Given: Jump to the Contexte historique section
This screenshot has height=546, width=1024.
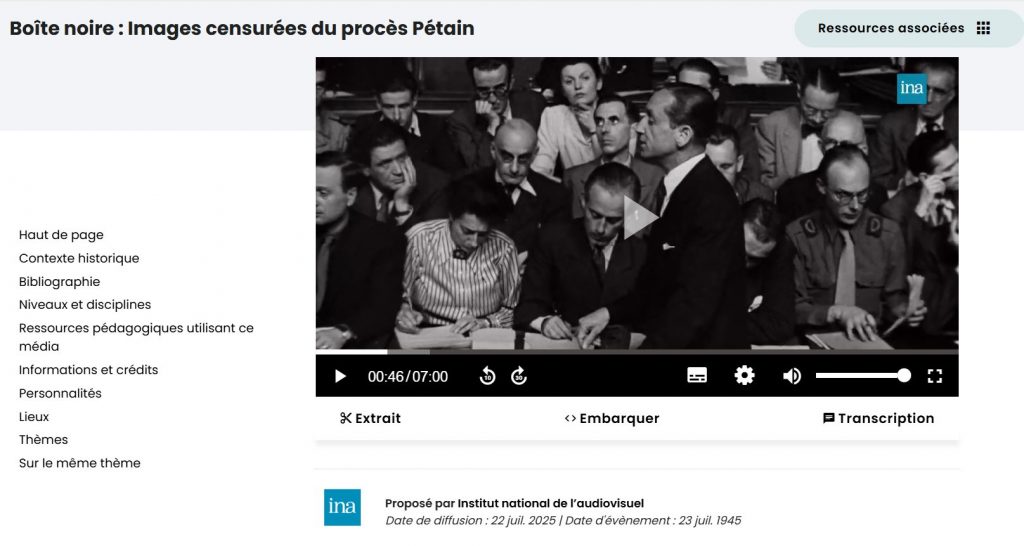Looking at the screenshot, I should pyautogui.click(x=79, y=259).
